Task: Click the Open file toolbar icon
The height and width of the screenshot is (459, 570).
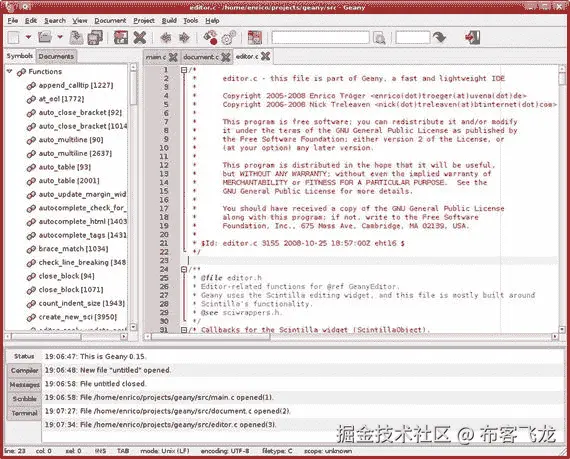Action: (45, 37)
